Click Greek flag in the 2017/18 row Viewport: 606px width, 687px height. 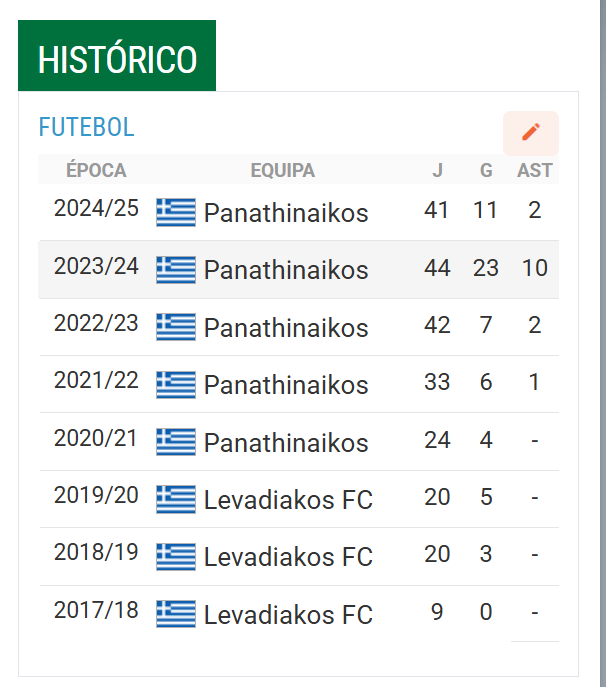point(176,614)
